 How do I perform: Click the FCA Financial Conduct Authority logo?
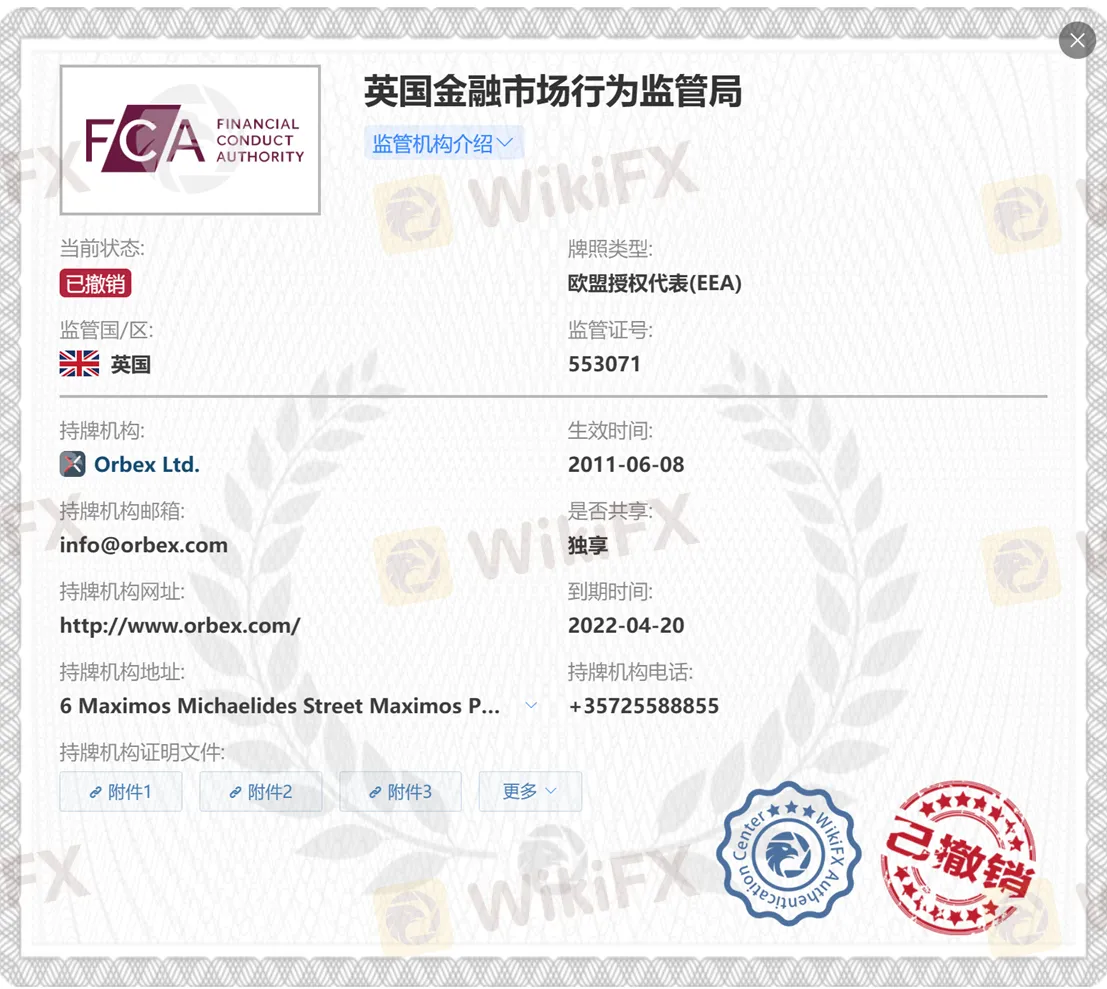[190, 140]
